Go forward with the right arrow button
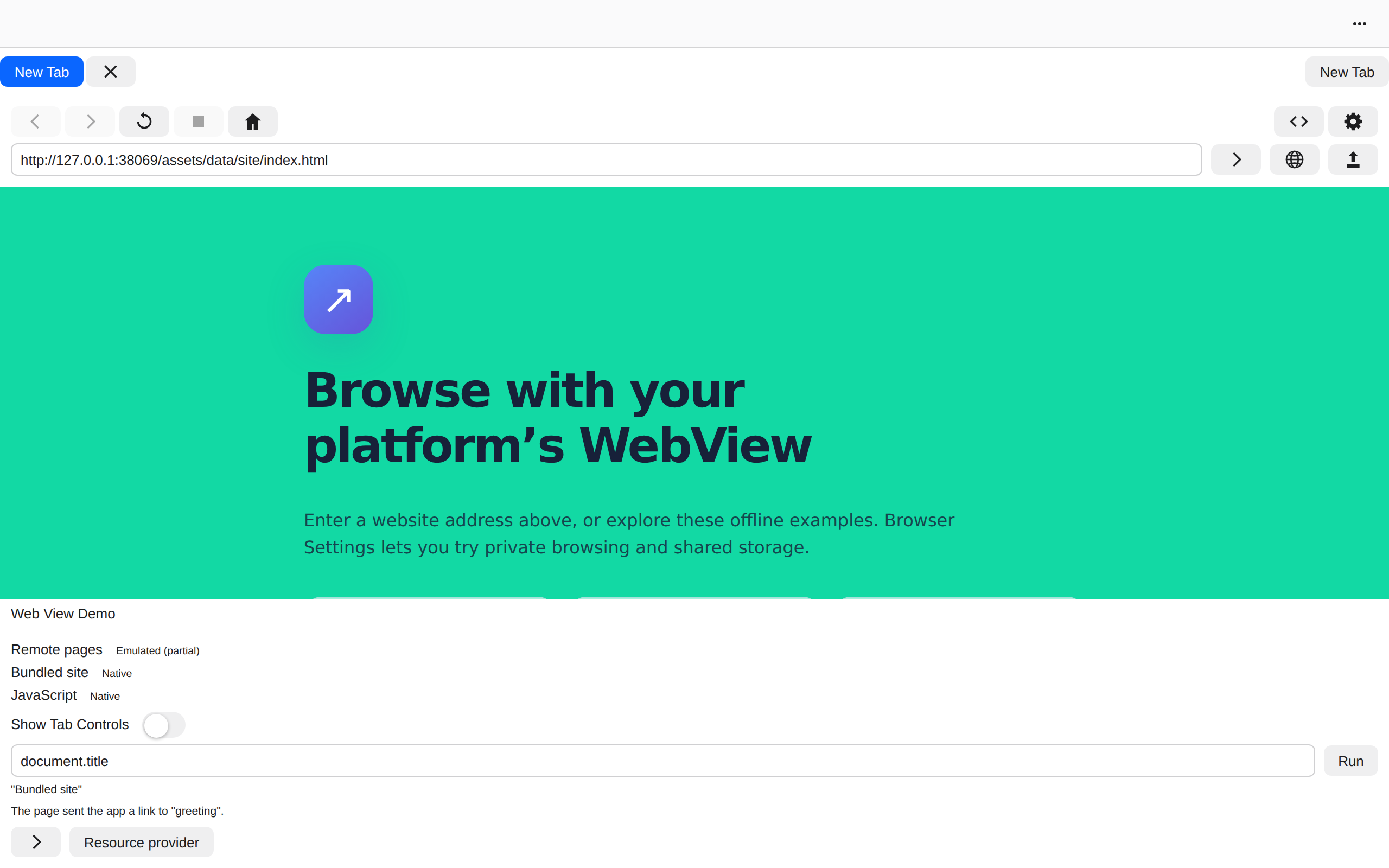 (90, 121)
